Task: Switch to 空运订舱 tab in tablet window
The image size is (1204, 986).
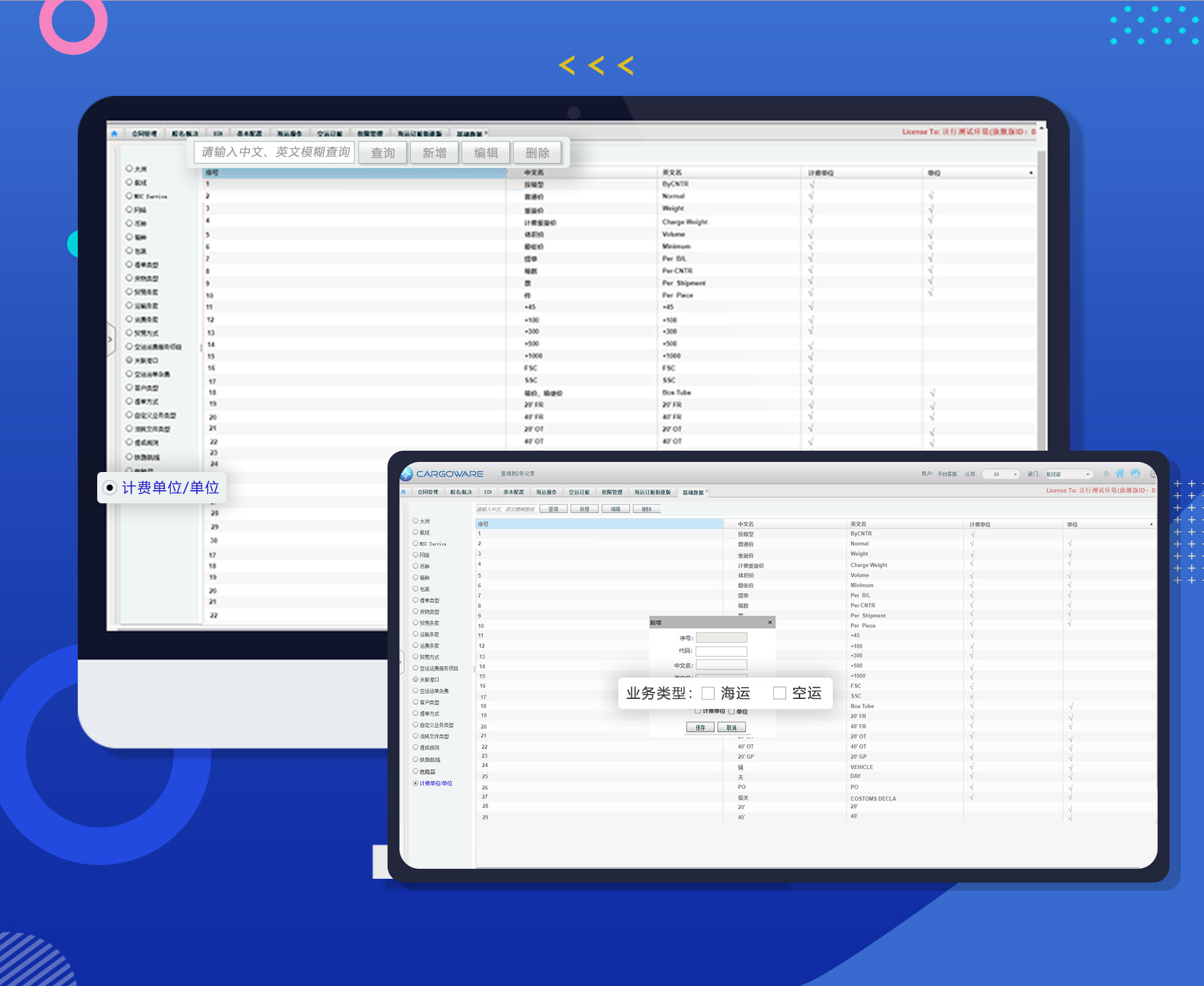Action: [579, 492]
